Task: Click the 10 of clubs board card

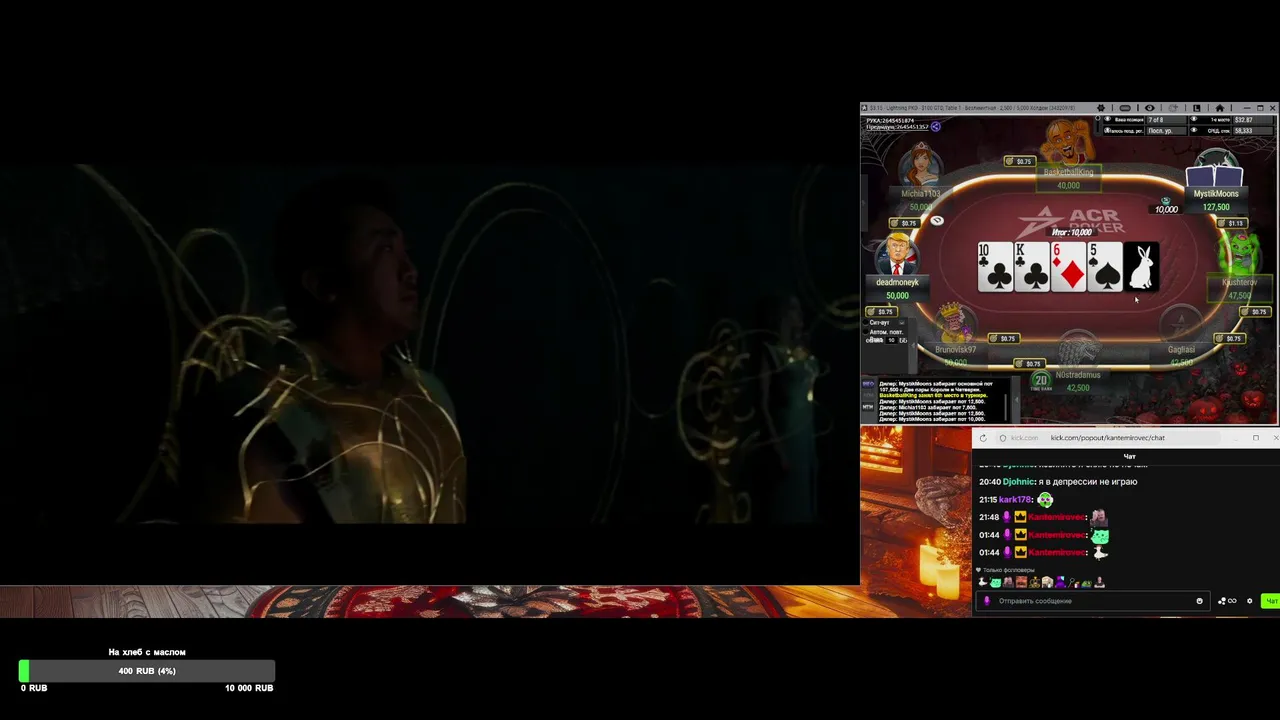Action: click(x=995, y=267)
